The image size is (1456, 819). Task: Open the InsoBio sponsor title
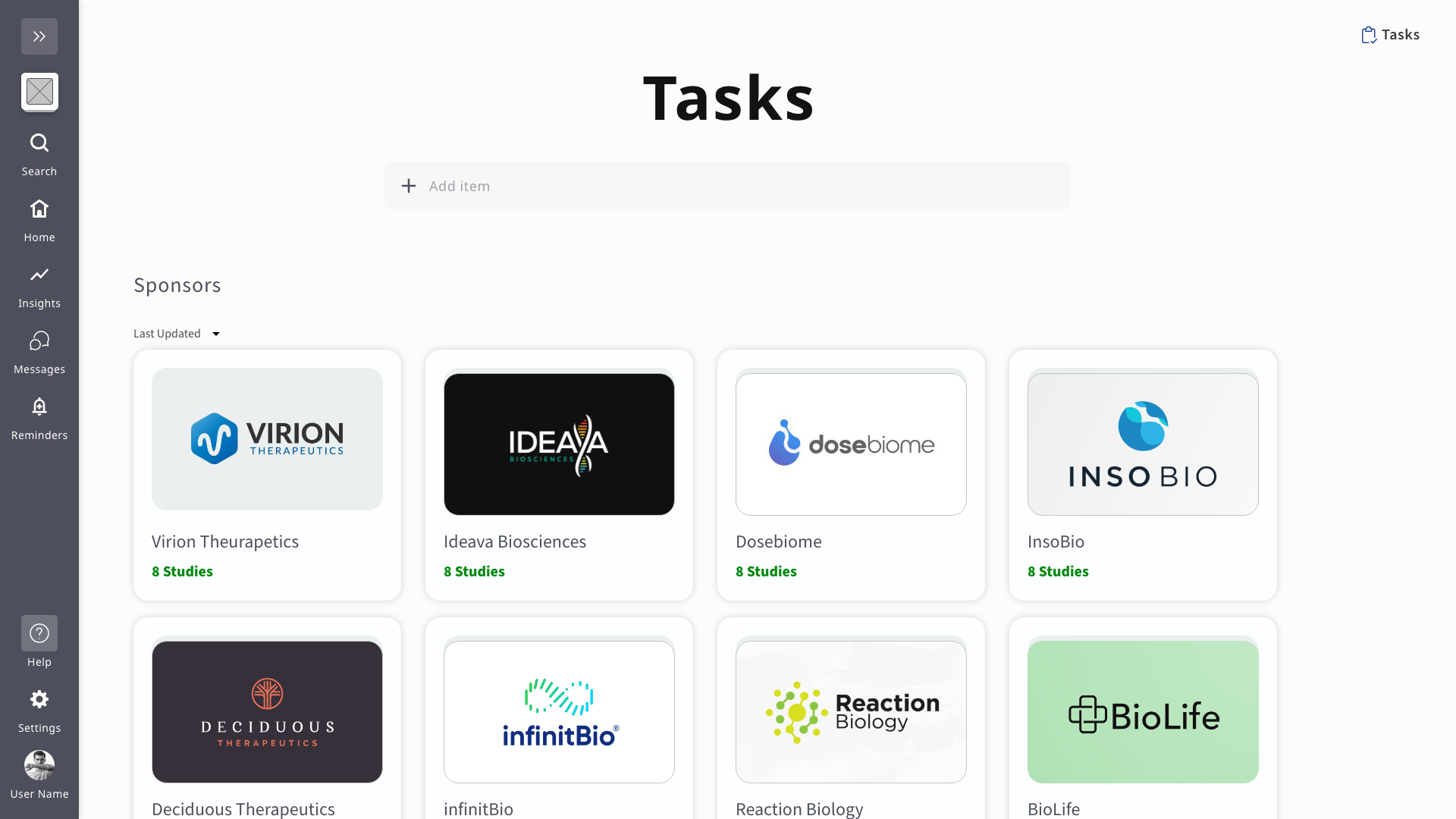(x=1056, y=541)
